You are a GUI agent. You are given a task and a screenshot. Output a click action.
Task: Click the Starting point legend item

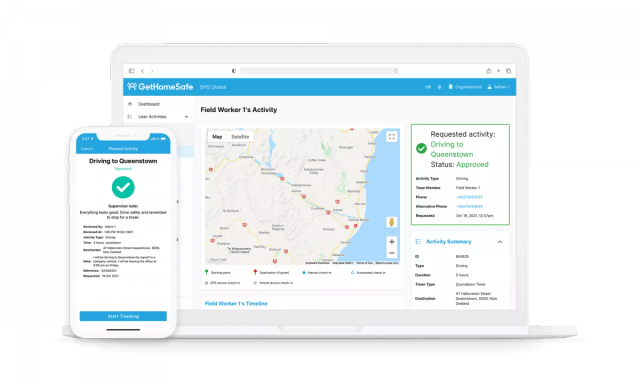tap(218, 273)
